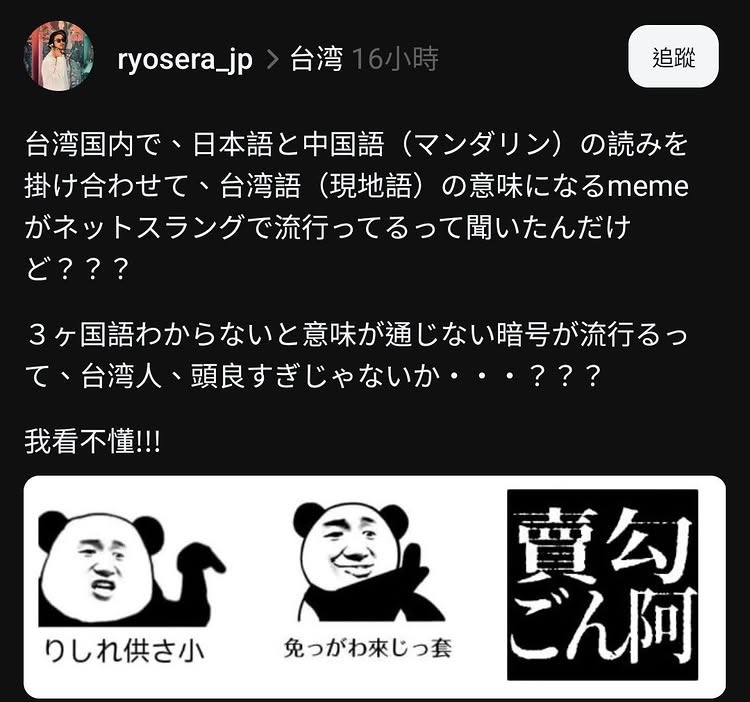Click the white attached image card

click(375, 587)
